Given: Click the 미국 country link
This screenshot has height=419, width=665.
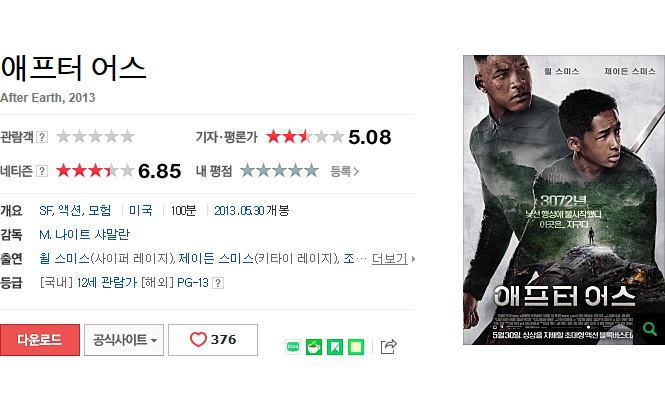Looking at the screenshot, I should coord(140,210).
